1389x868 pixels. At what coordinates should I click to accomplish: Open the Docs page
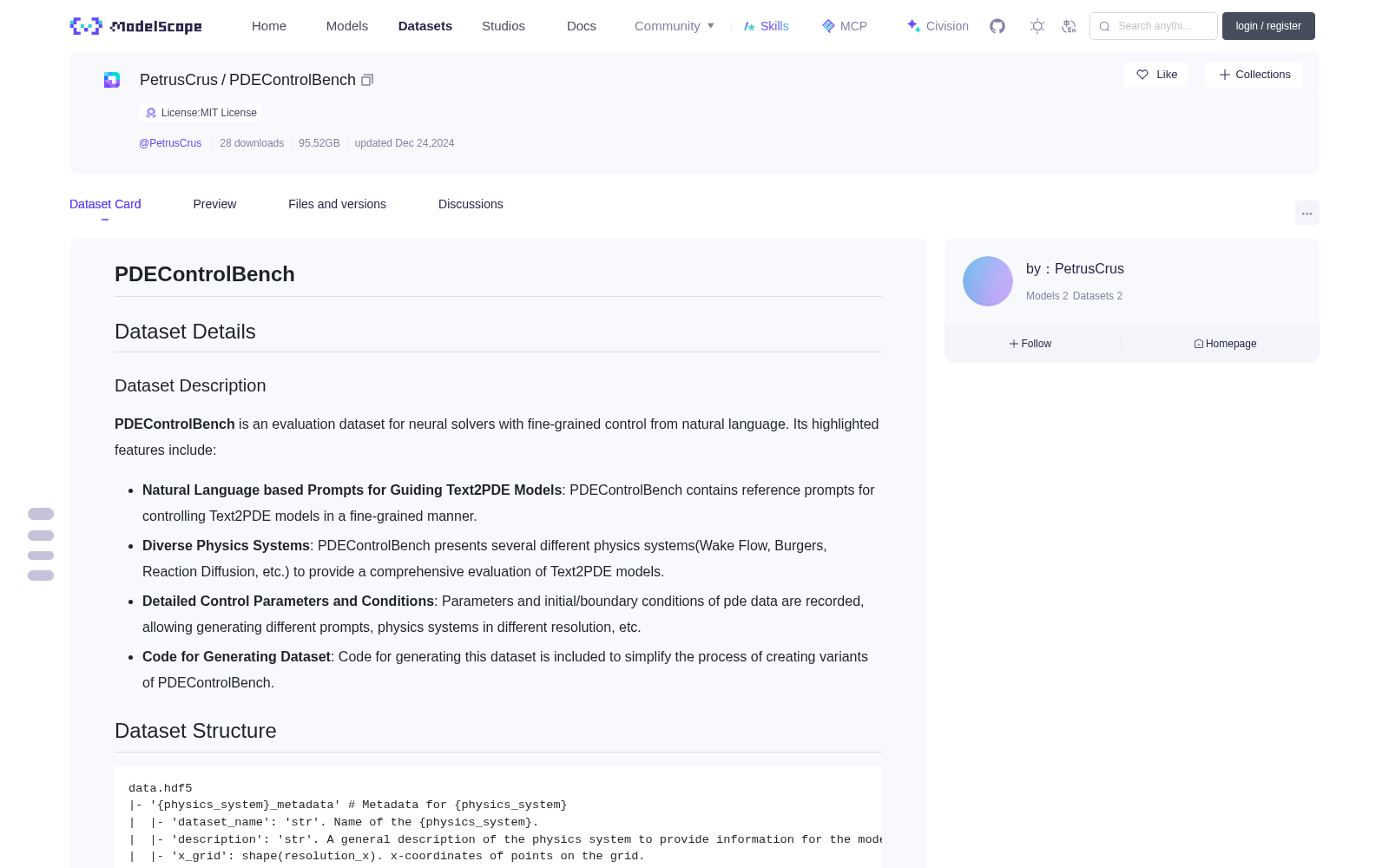[x=582, y=26]
